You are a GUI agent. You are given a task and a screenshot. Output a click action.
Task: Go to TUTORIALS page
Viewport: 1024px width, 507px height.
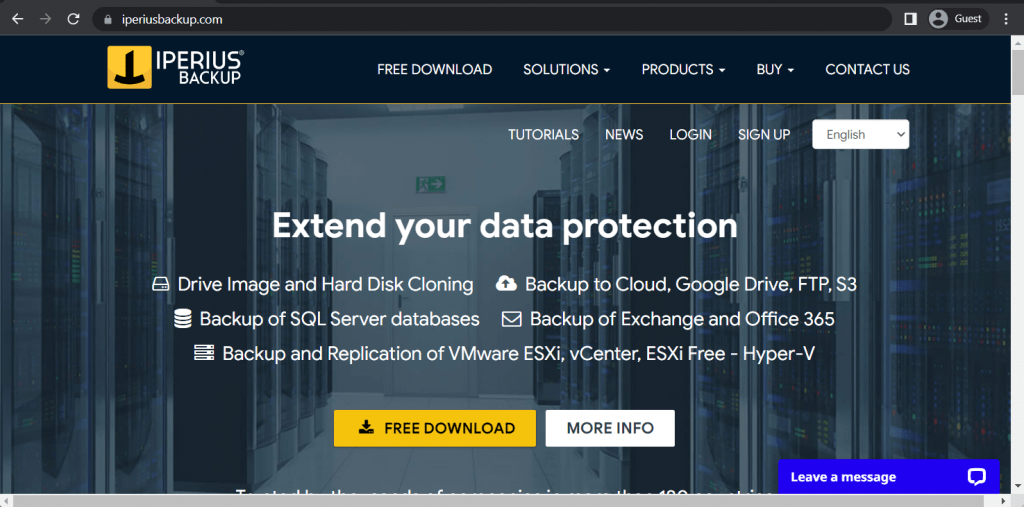click(543, 135)
